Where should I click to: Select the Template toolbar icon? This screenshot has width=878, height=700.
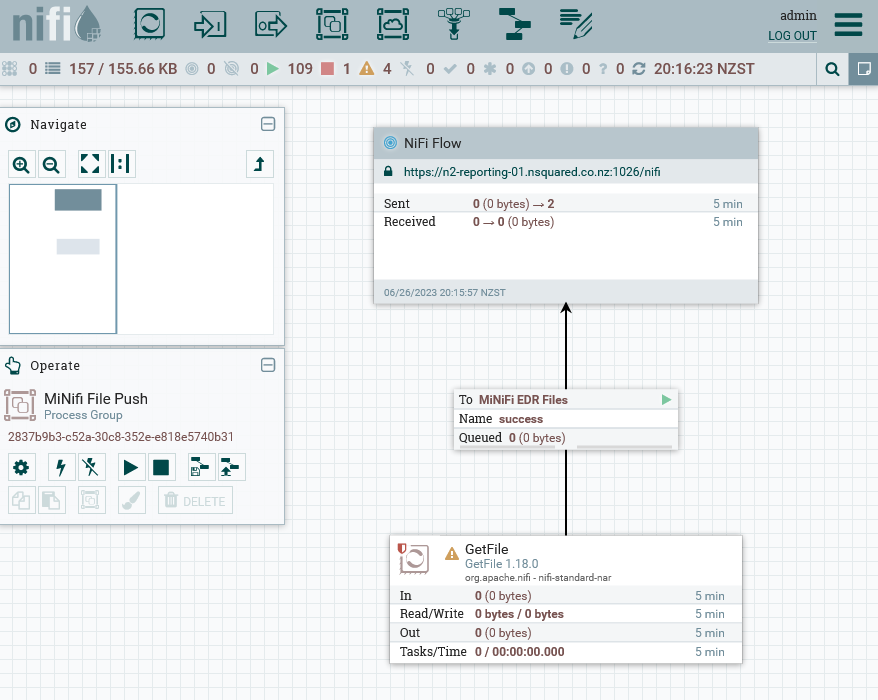517,24
